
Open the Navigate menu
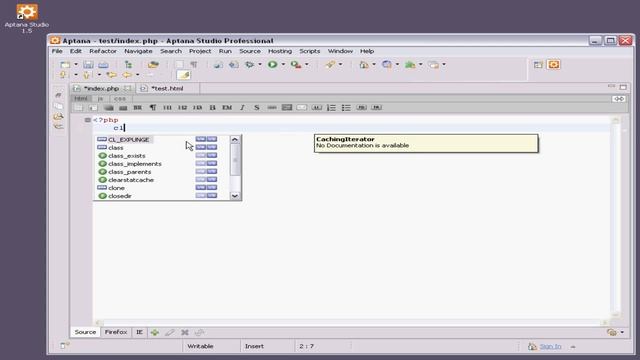[x=138, y=51]
